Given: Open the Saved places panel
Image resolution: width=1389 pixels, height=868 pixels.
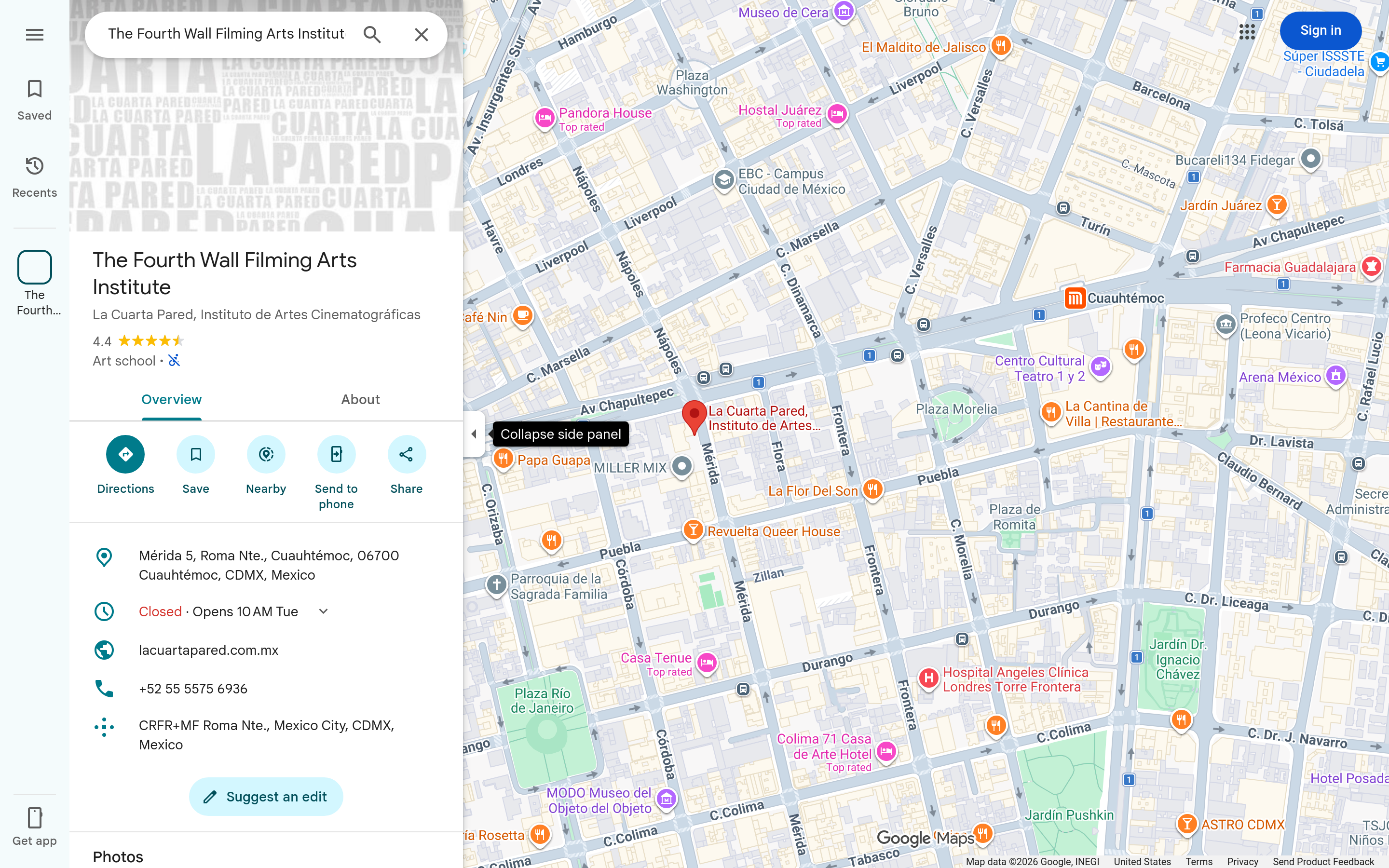Looking at the screenshot, I should (34, 100).
